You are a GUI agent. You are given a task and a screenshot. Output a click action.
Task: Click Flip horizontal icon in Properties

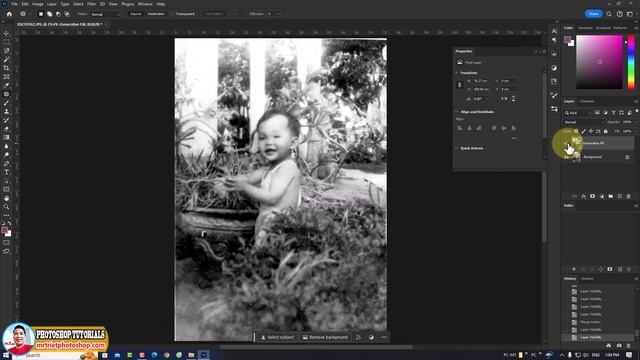pos(504,99)
